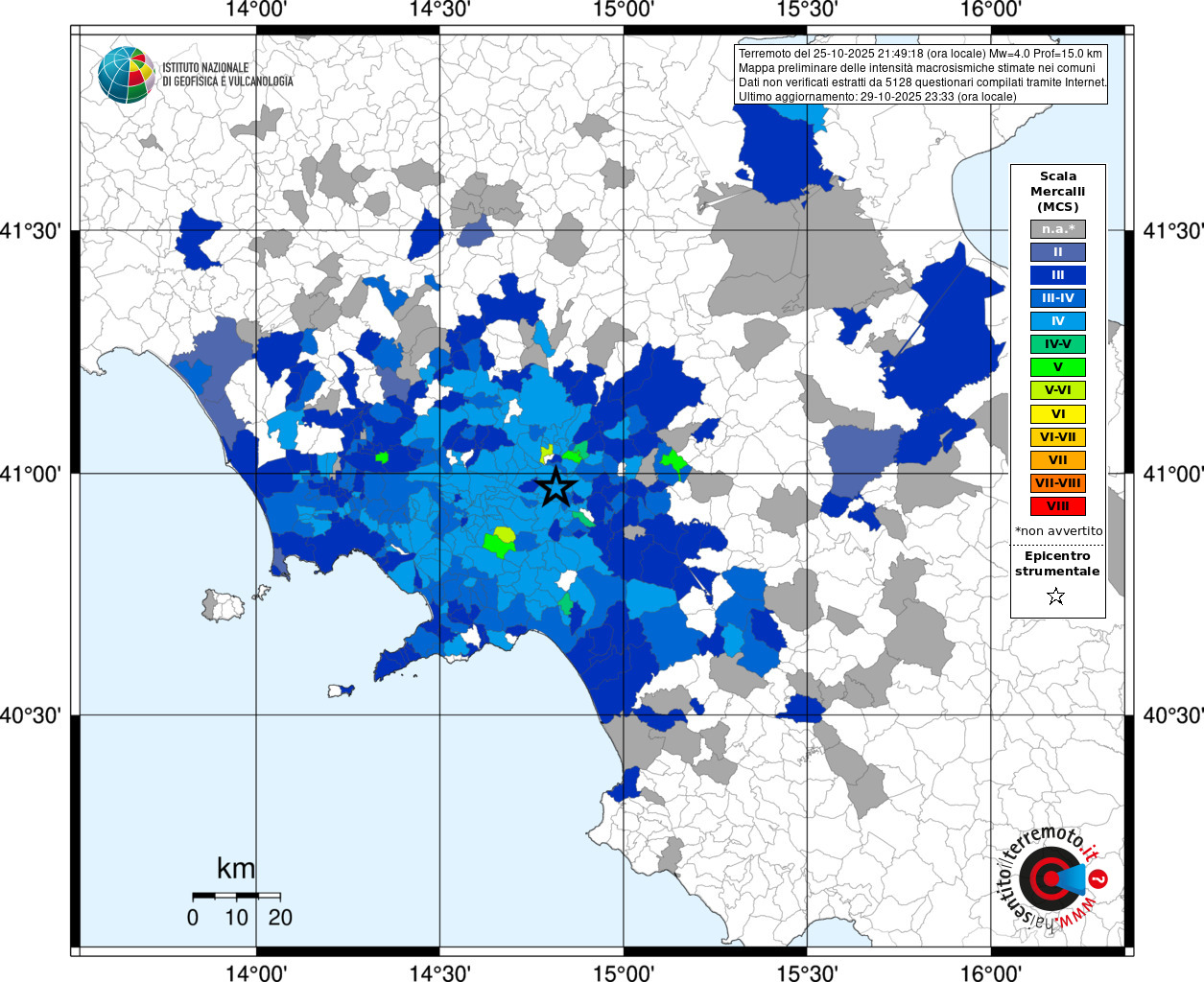Viewport: 1204px width, 982px height.
Task: Click the 'Dati non verificati' info line
Action: pos(923,82)
